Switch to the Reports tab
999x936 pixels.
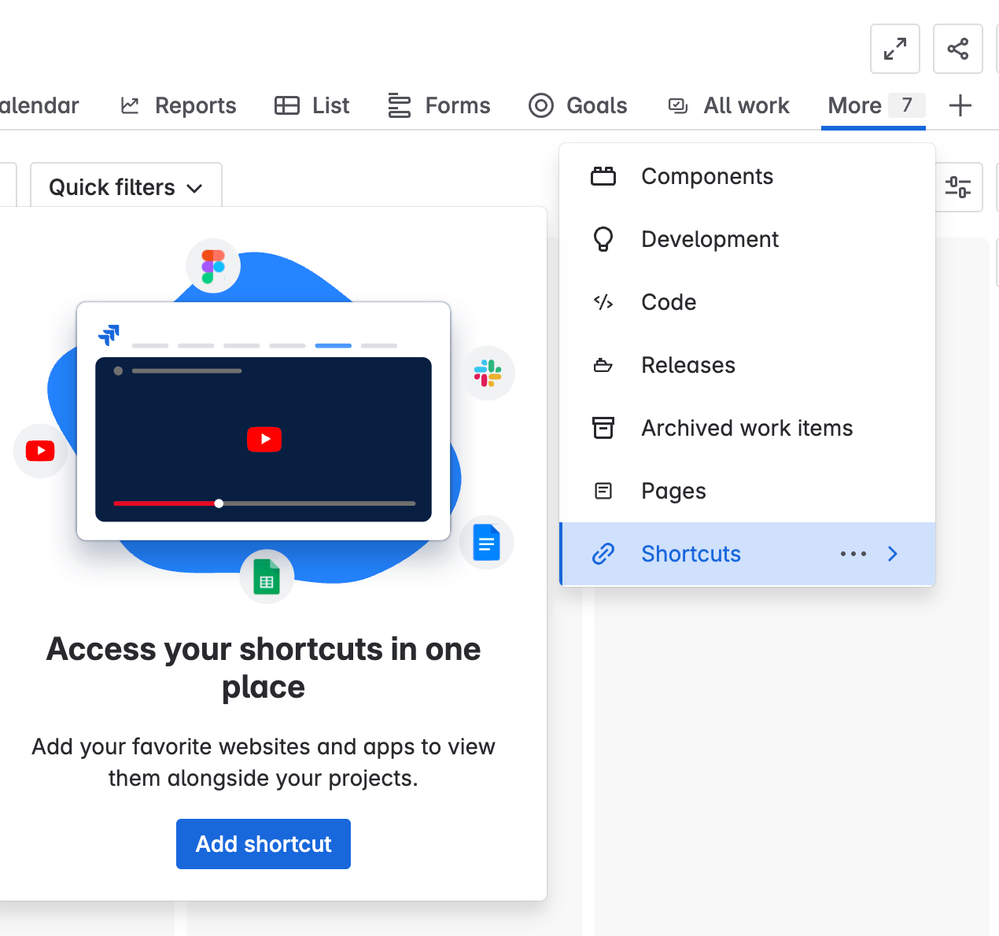pyautogui.click(x=178, y=106)
